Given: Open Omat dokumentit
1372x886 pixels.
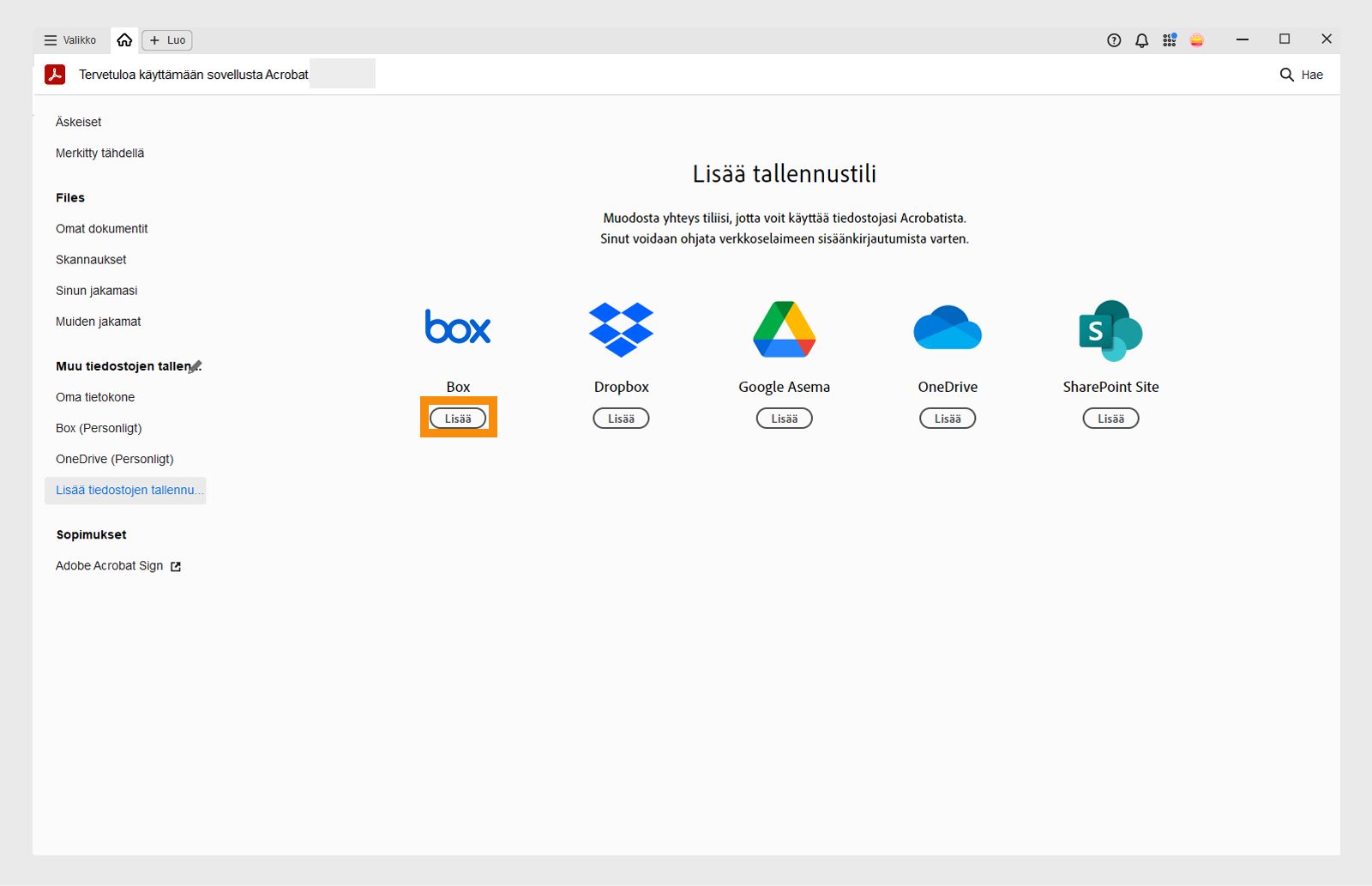Looking at the screenshot, I should [102, 229].
